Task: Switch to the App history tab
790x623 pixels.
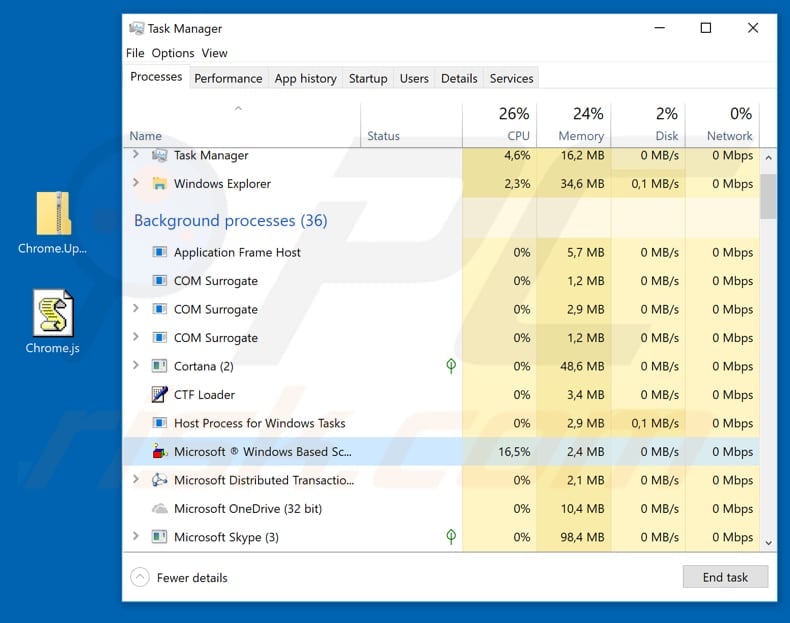Action: tap(305, 79)
